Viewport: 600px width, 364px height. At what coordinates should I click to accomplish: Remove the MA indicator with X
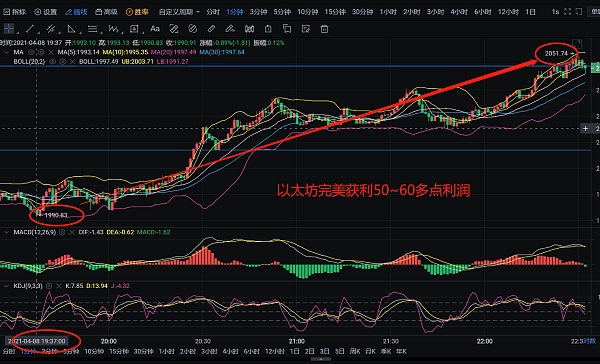pos(51,52)
